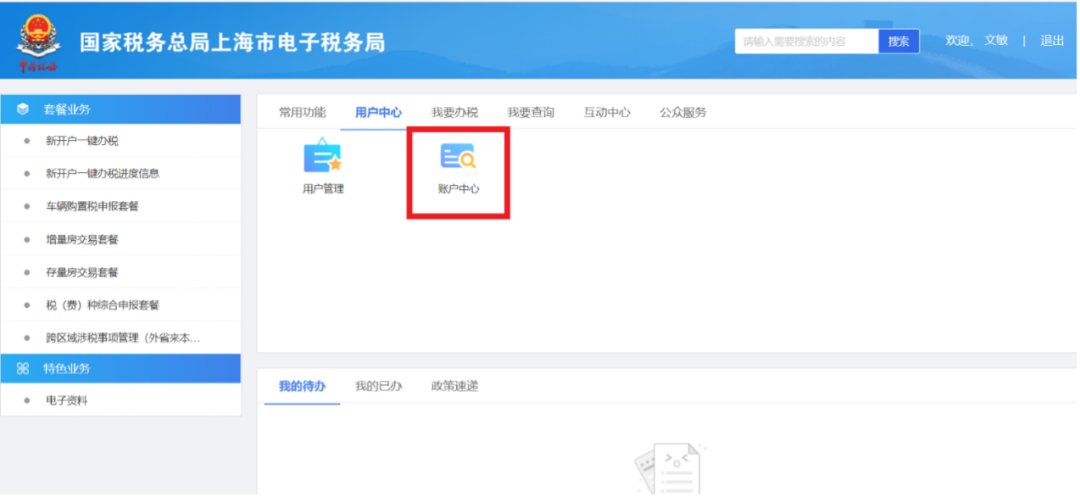The height and width of the screenshot is (497, 1080).
Task: Click the national tax emblem logo
Action: click(x=39, y=43)
